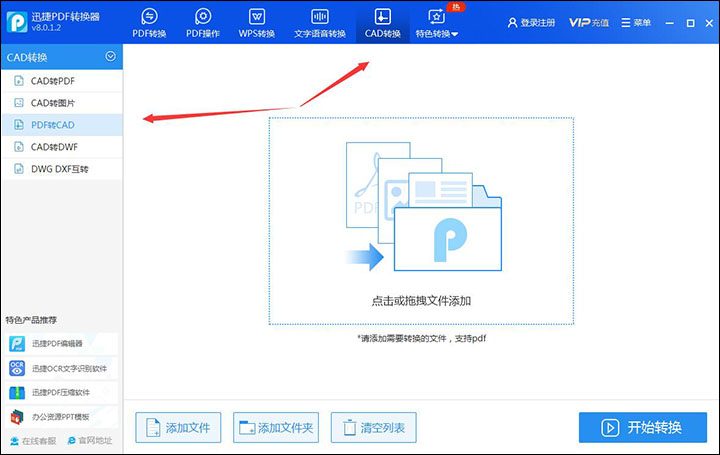Open 在线客服 online support
The height and width of the screenshot is (455, 720).
pyautogui.click(x=33, y=441)
